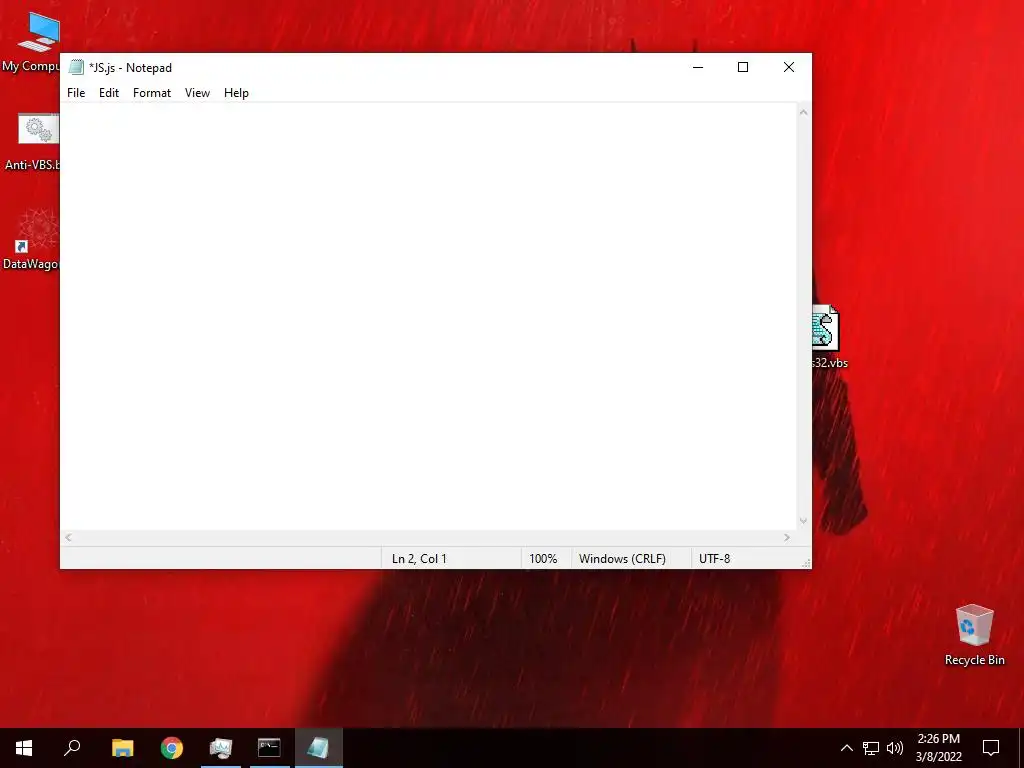
Task: Select the DataWagon shortcut icon
Action: [30, 240]
